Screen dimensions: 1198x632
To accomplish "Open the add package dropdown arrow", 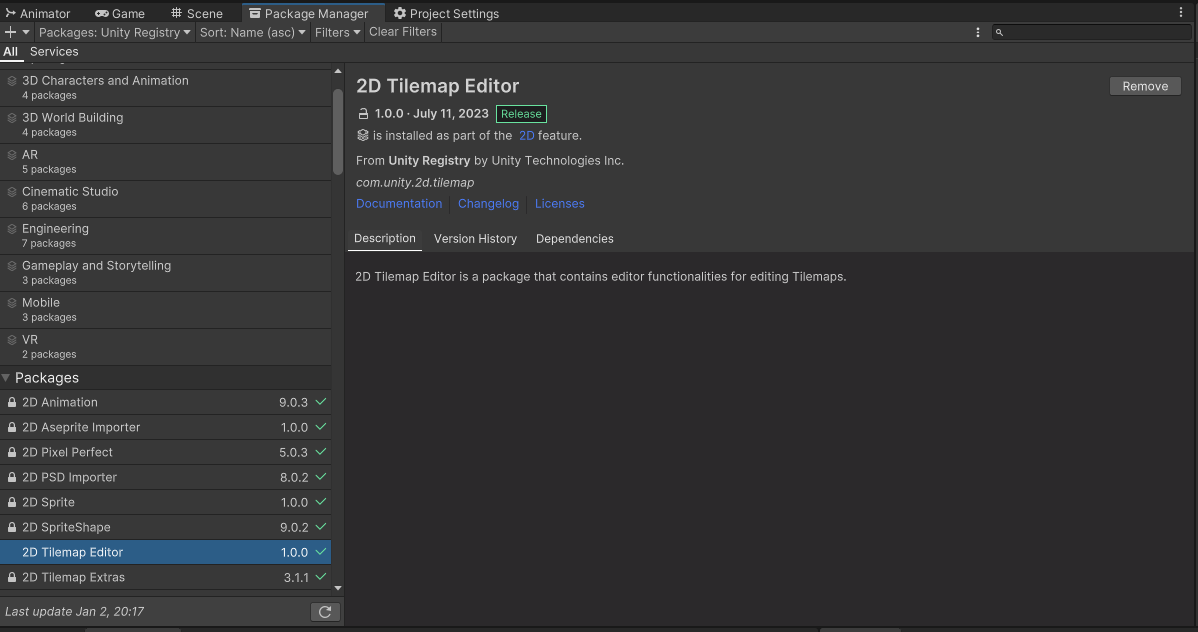I will click(x=25, y=32).
